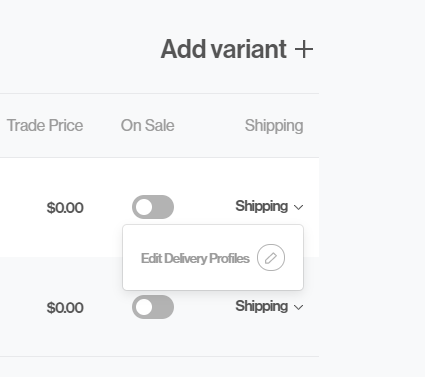
Task: Click empty area inside delivery profiles popup
Action: tap(213, 282)
